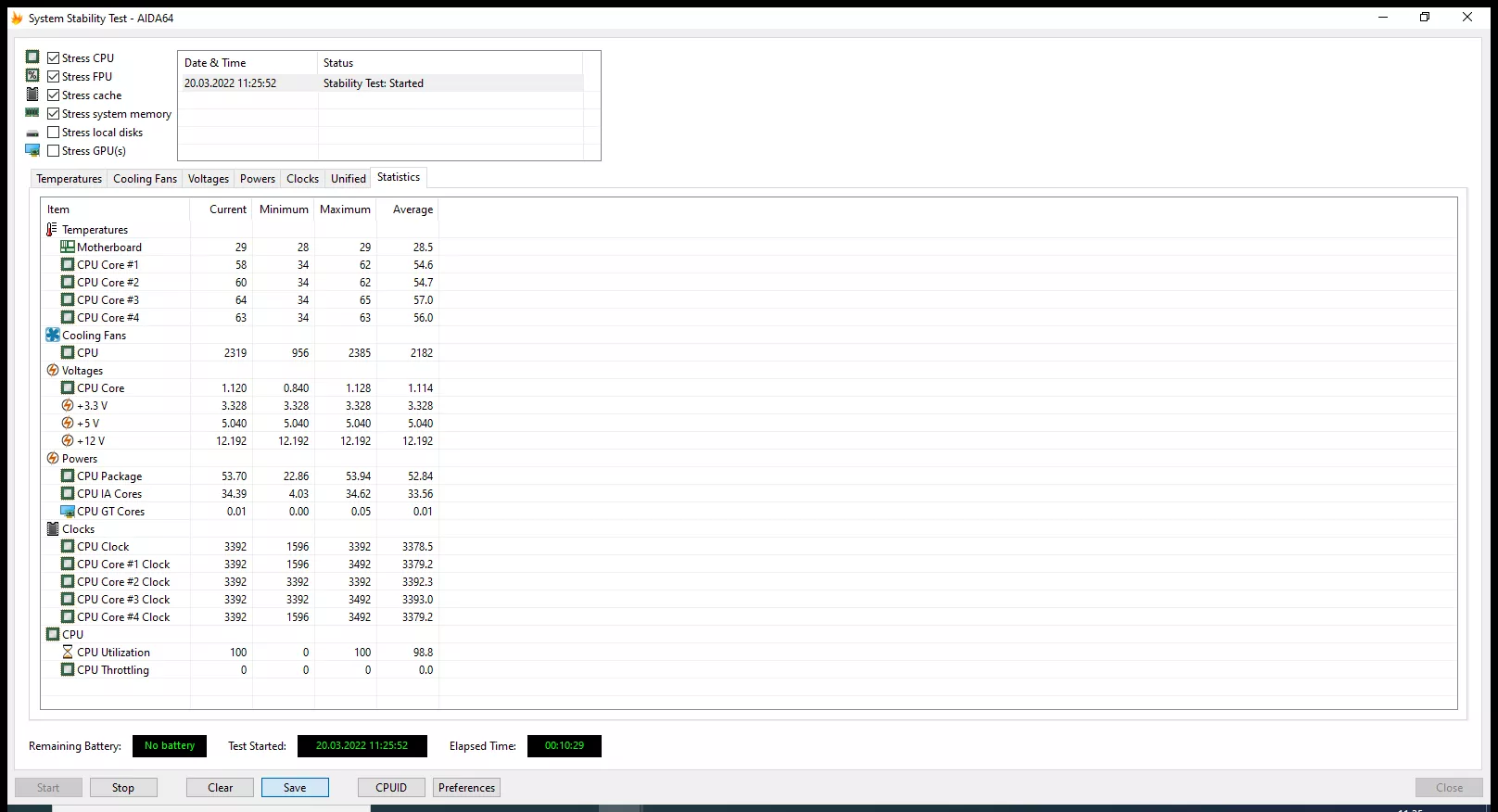Screen dimensions: 1498x812
Task: Switch to the Temperatures tab
Action: click(70, 179)
